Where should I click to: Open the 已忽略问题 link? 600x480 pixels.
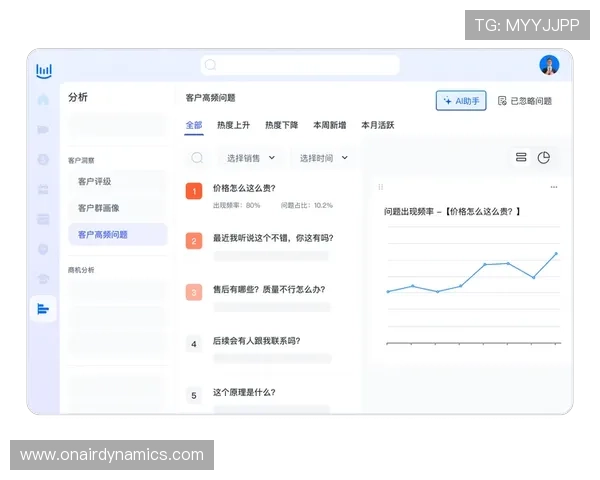coord(525,101)
